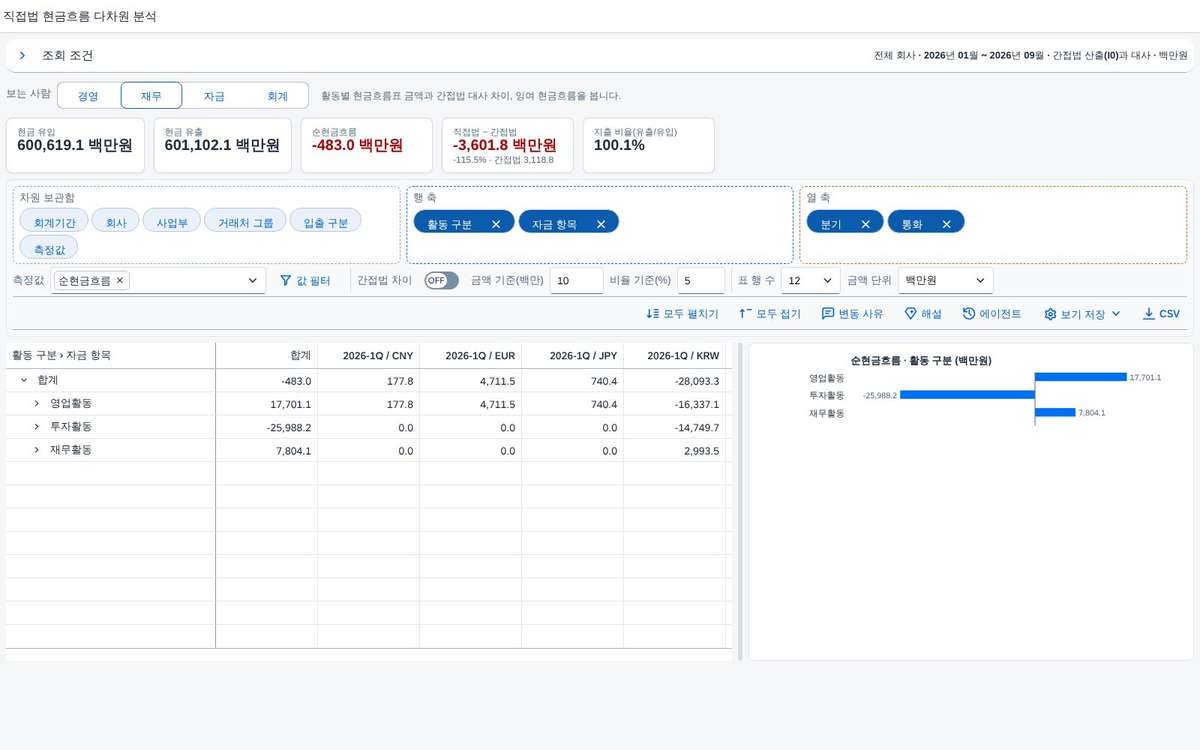The width and height of the screenshot is (1200, 750).
Task: Click the 4,711.5 영업활동 EUR cell
Action: pyautogui.click(x=470, y=404)
